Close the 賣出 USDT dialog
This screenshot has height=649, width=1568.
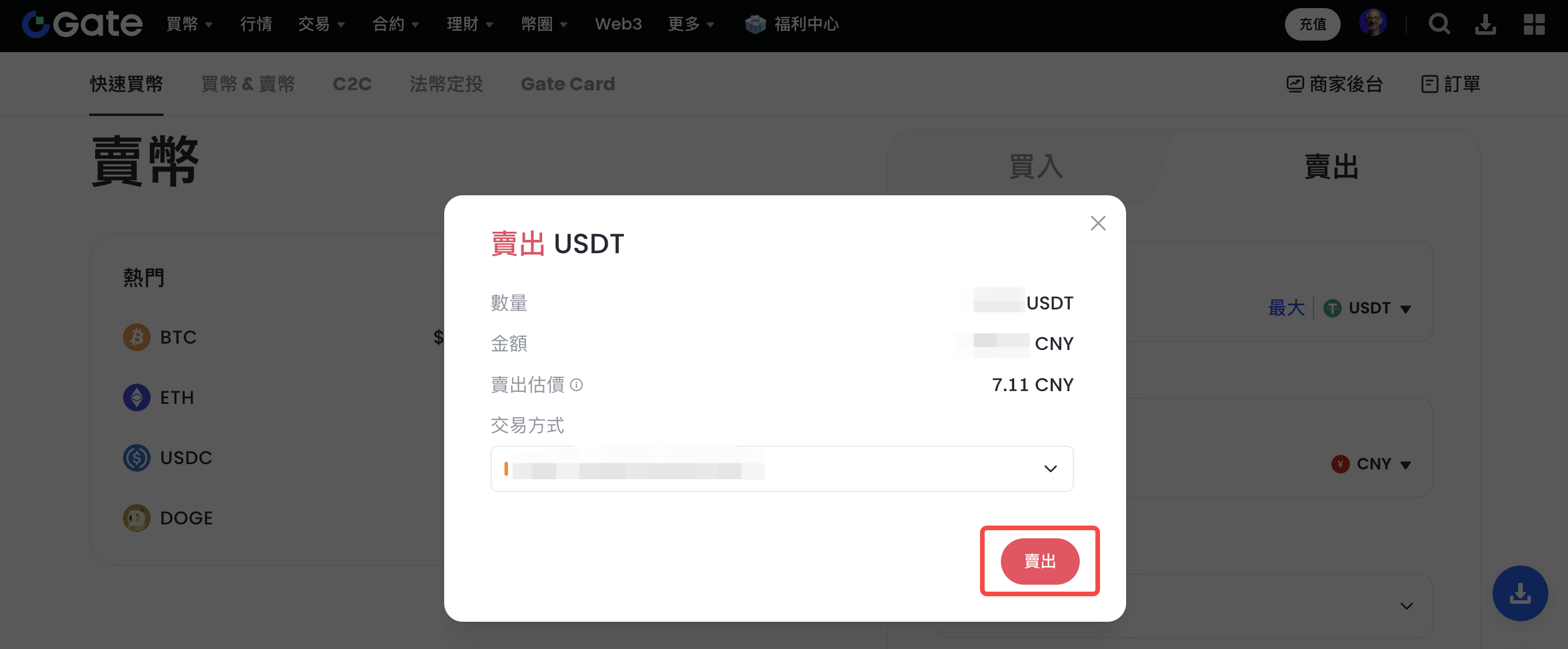tap(1098, 223)
